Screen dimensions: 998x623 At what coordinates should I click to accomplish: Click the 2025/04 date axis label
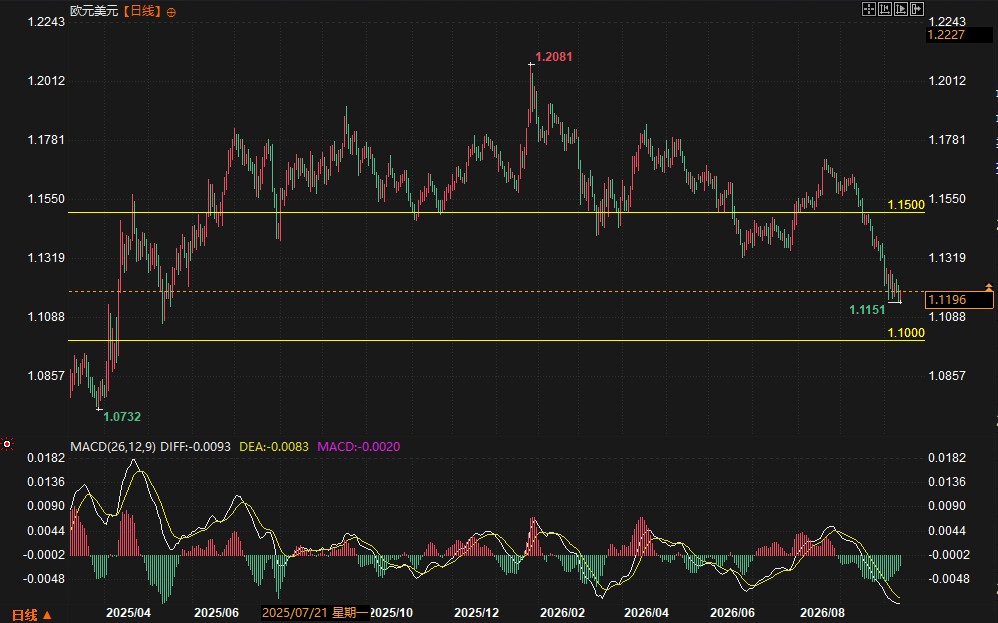[x=129, y=613]
